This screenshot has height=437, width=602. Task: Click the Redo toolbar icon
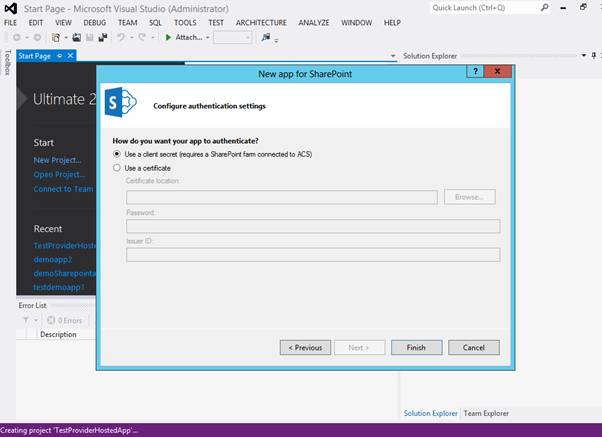142,37
